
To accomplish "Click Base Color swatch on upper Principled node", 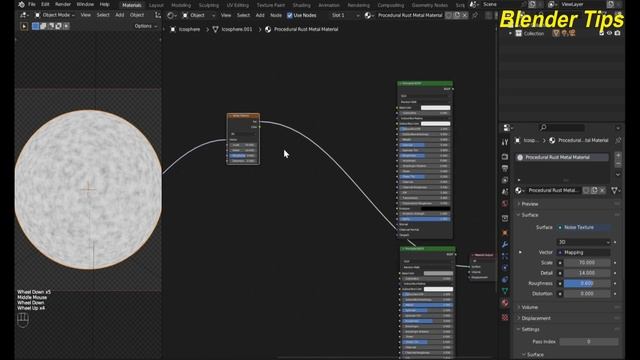I will click(x=436, y=108).
